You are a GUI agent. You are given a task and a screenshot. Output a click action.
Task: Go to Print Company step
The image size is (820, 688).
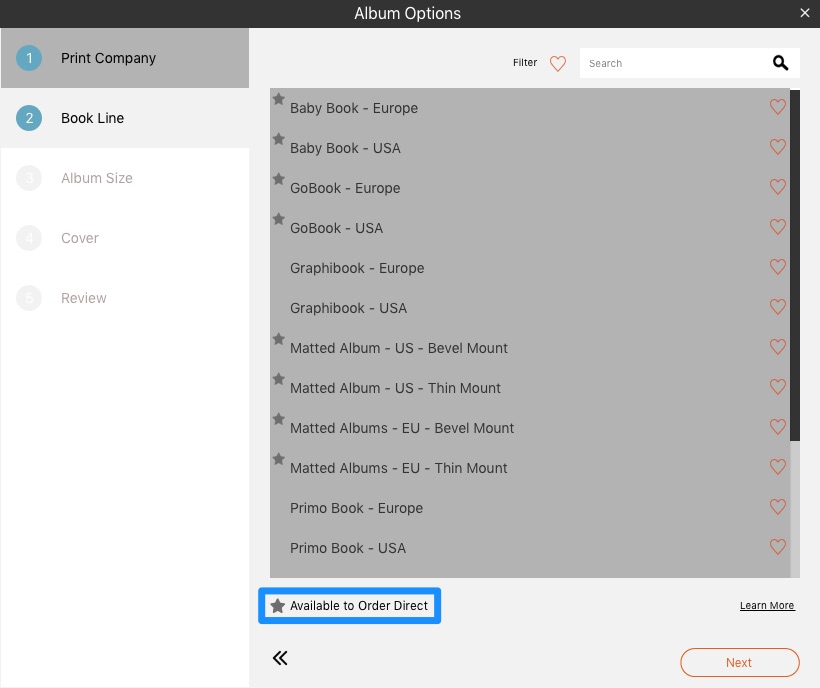(125, 58)
